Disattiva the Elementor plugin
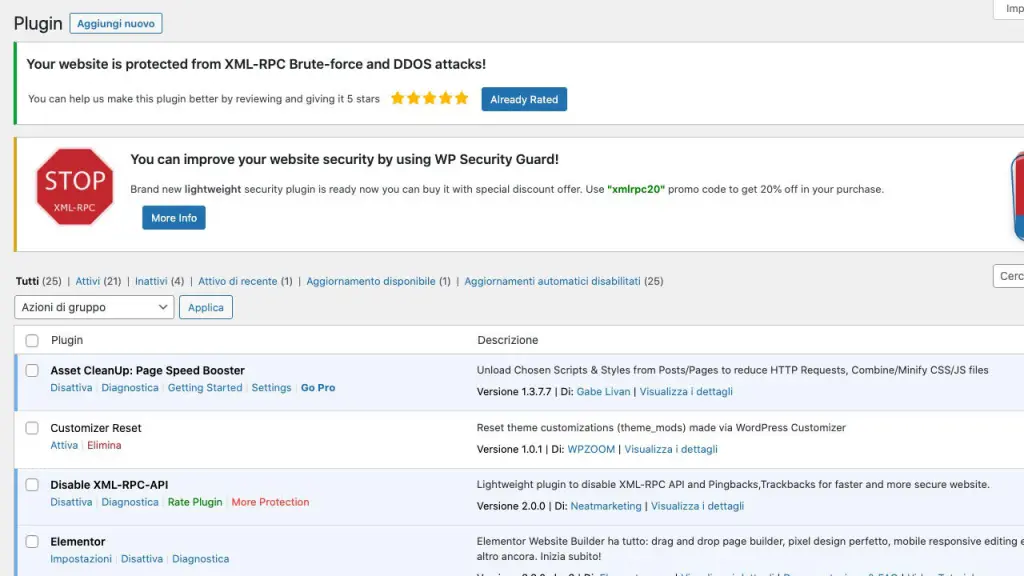 (x=142, y=558)
